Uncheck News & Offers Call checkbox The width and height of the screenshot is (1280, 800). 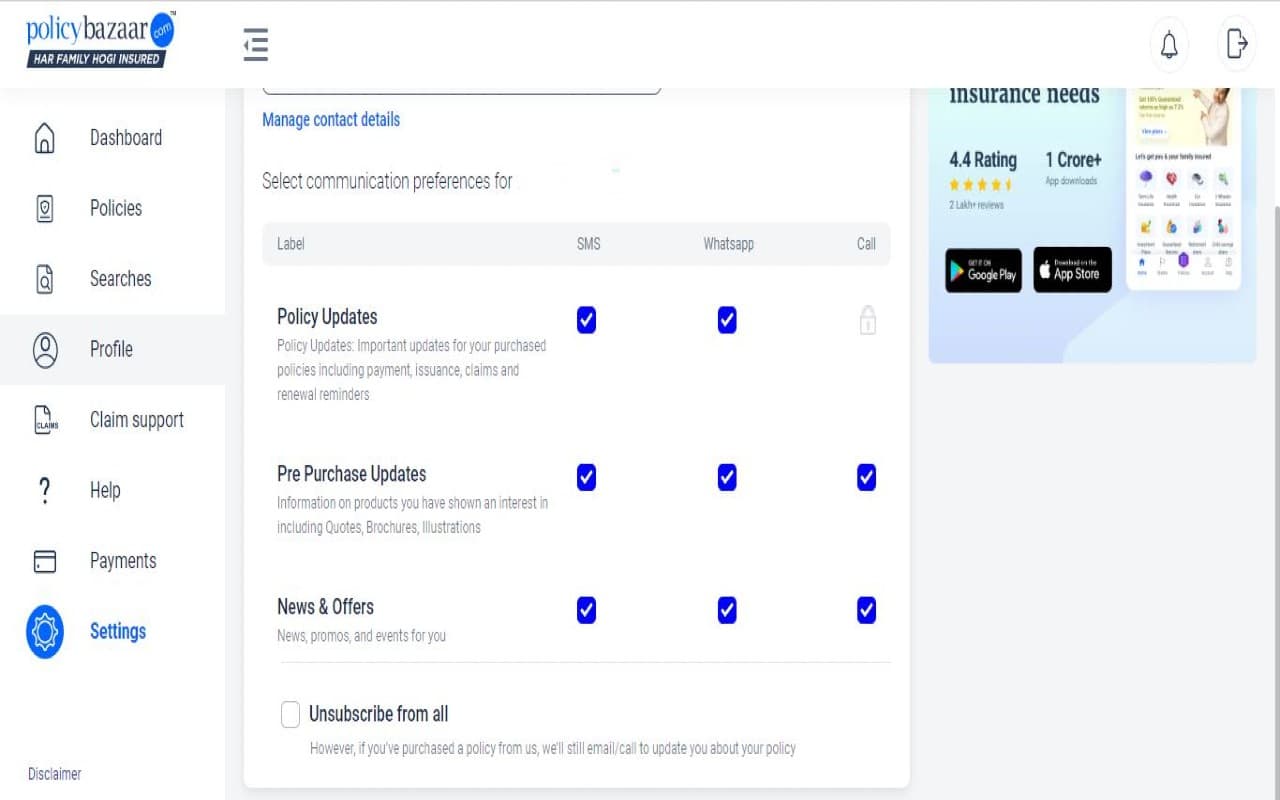point(867,610)
